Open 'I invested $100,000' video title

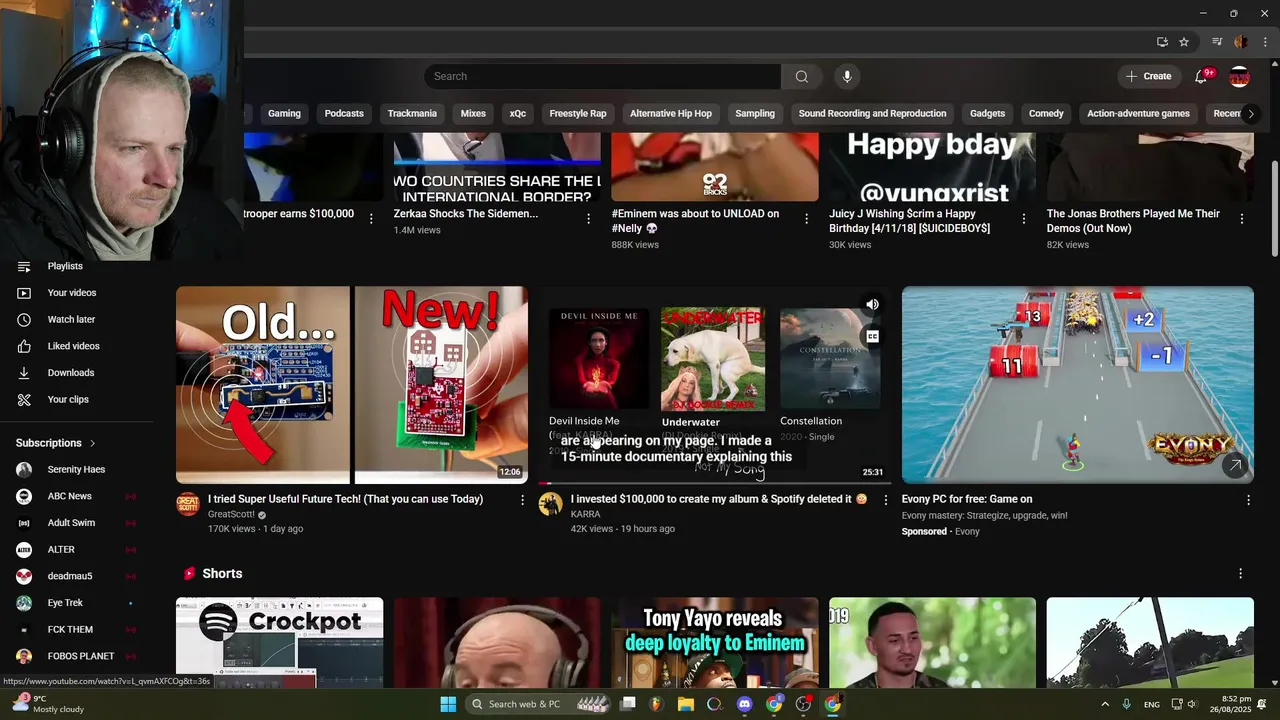coord(719,499)
